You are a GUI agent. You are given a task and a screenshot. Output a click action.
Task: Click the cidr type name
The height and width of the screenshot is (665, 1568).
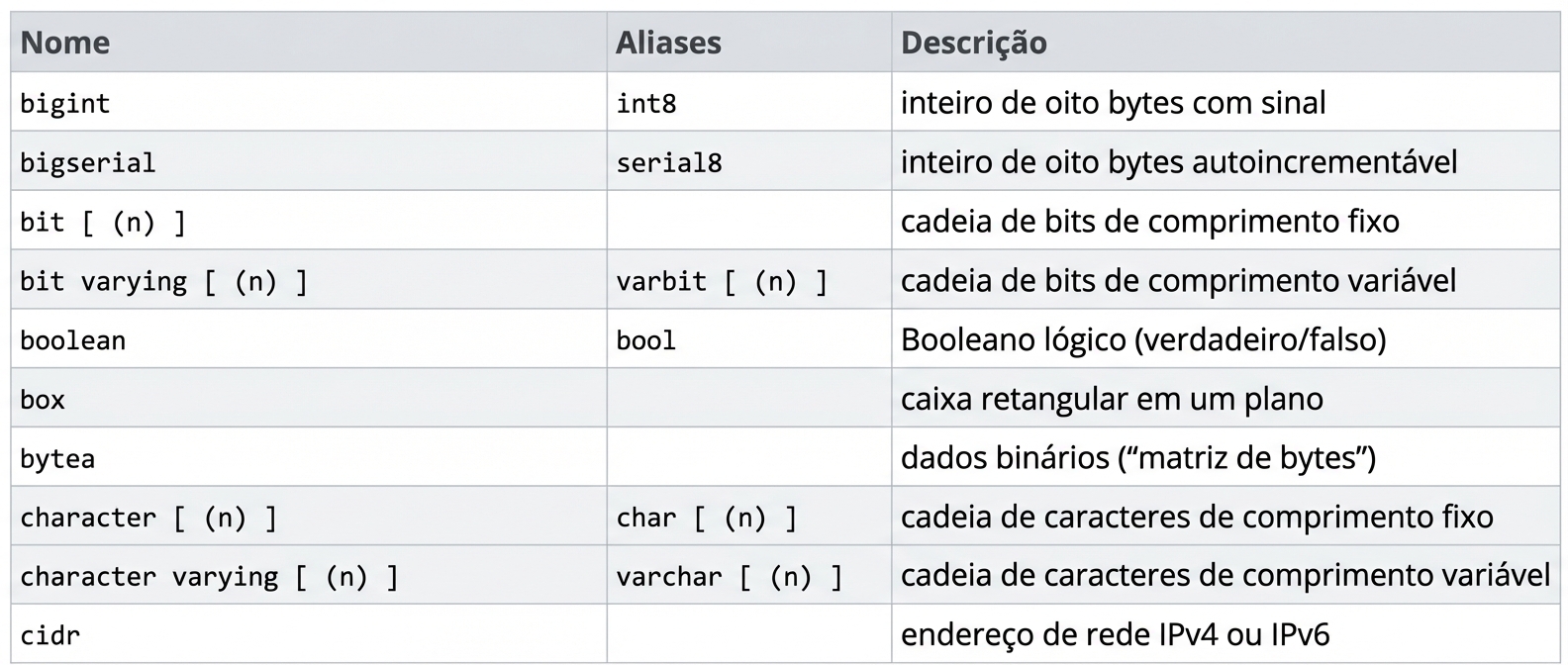[50, 635]
